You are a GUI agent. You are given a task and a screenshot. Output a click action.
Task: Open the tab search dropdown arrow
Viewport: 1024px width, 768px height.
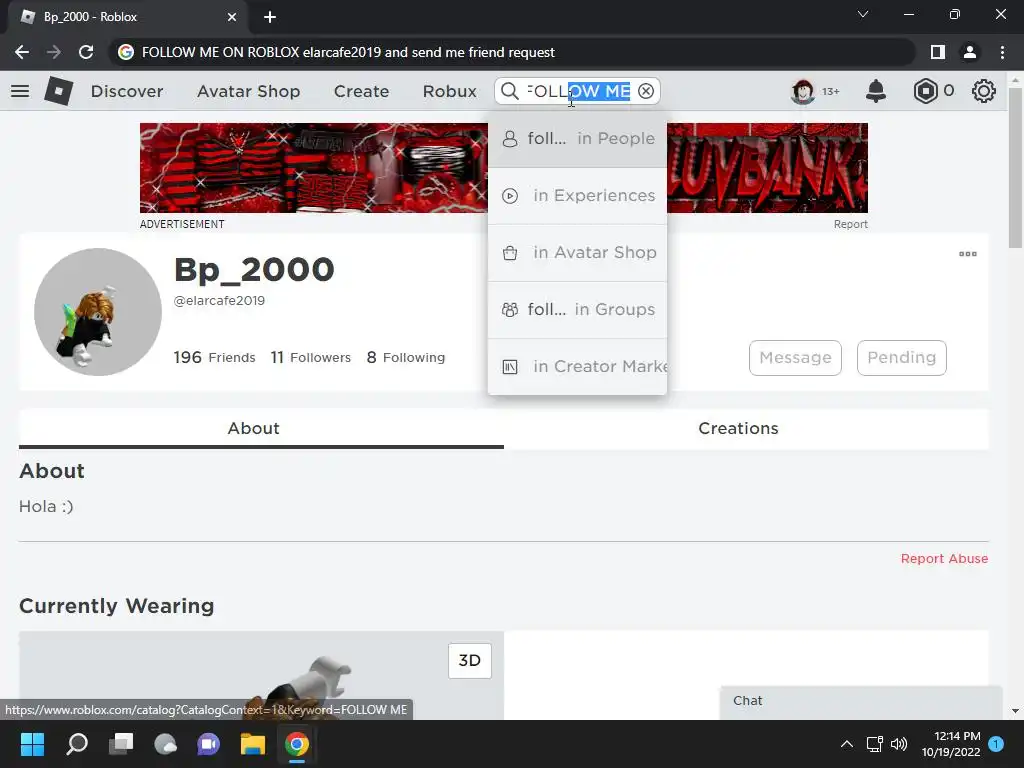click(x=863, y=14)
